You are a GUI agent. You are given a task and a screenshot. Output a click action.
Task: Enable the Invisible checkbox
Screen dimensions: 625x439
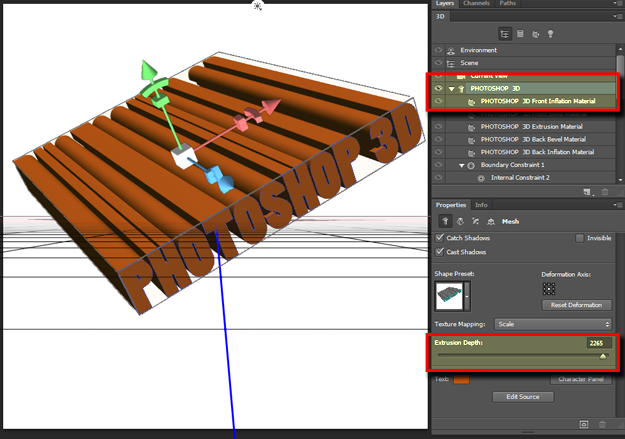579,238
